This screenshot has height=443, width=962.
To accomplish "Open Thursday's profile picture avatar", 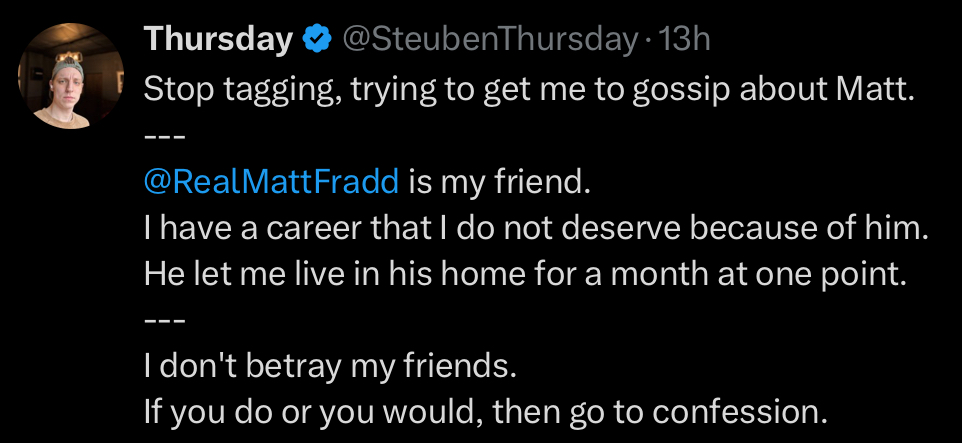I will point(72,75).
